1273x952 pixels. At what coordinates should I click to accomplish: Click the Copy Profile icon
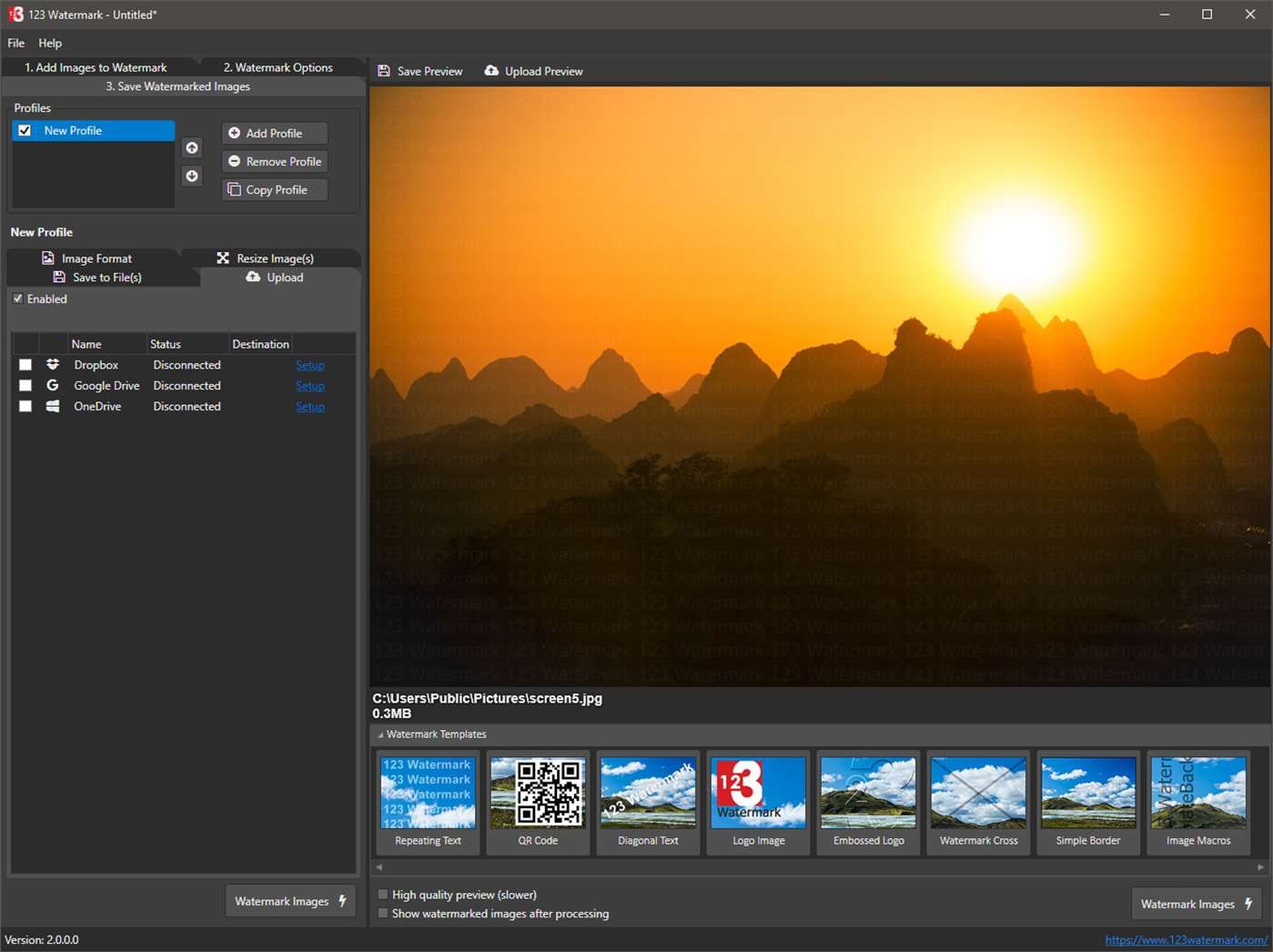[234, 189]
